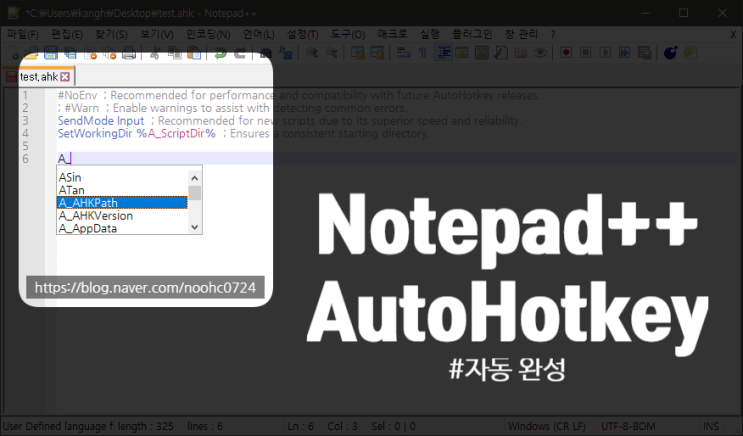Click the Cut scissors icon

point(154,53)
